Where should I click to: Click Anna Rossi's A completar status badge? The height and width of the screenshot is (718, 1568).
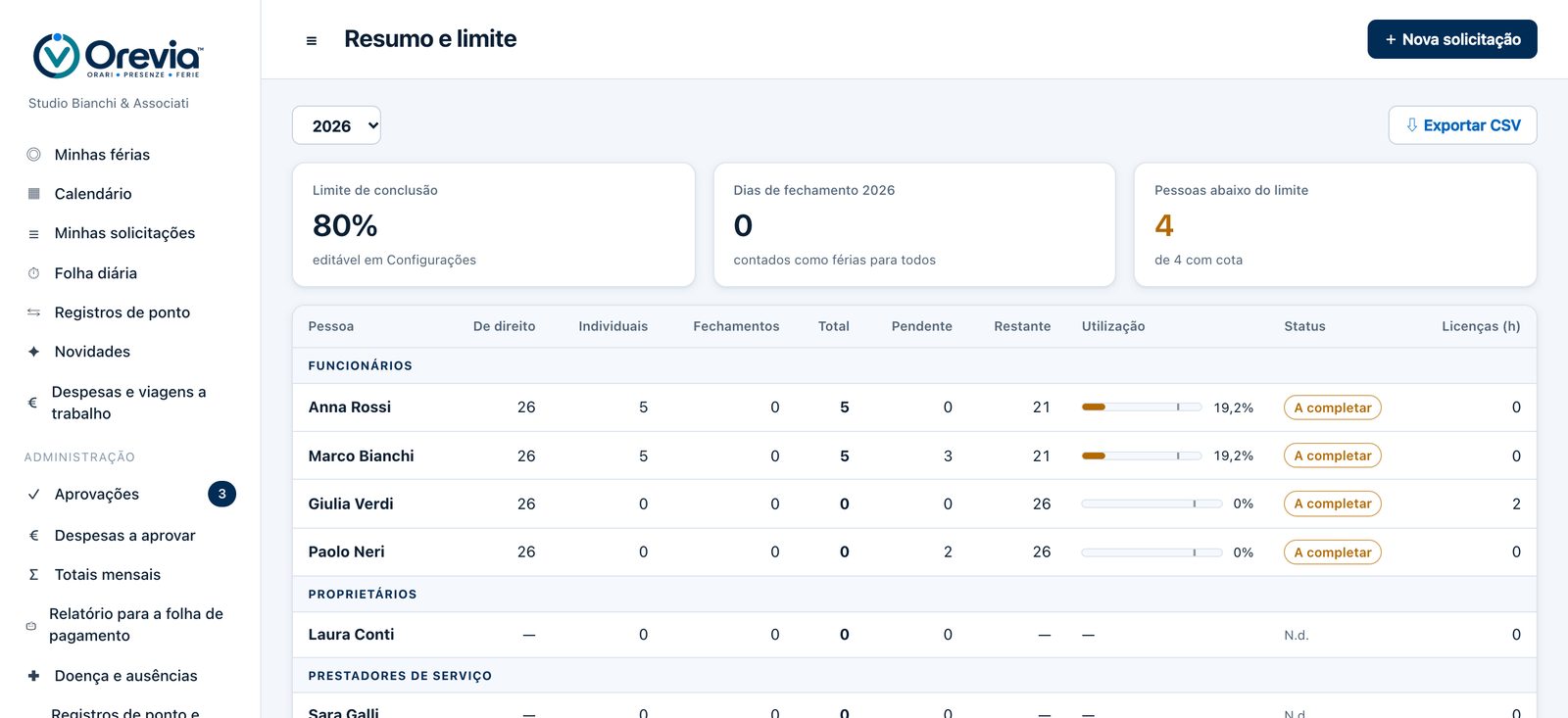[1333, 407]
